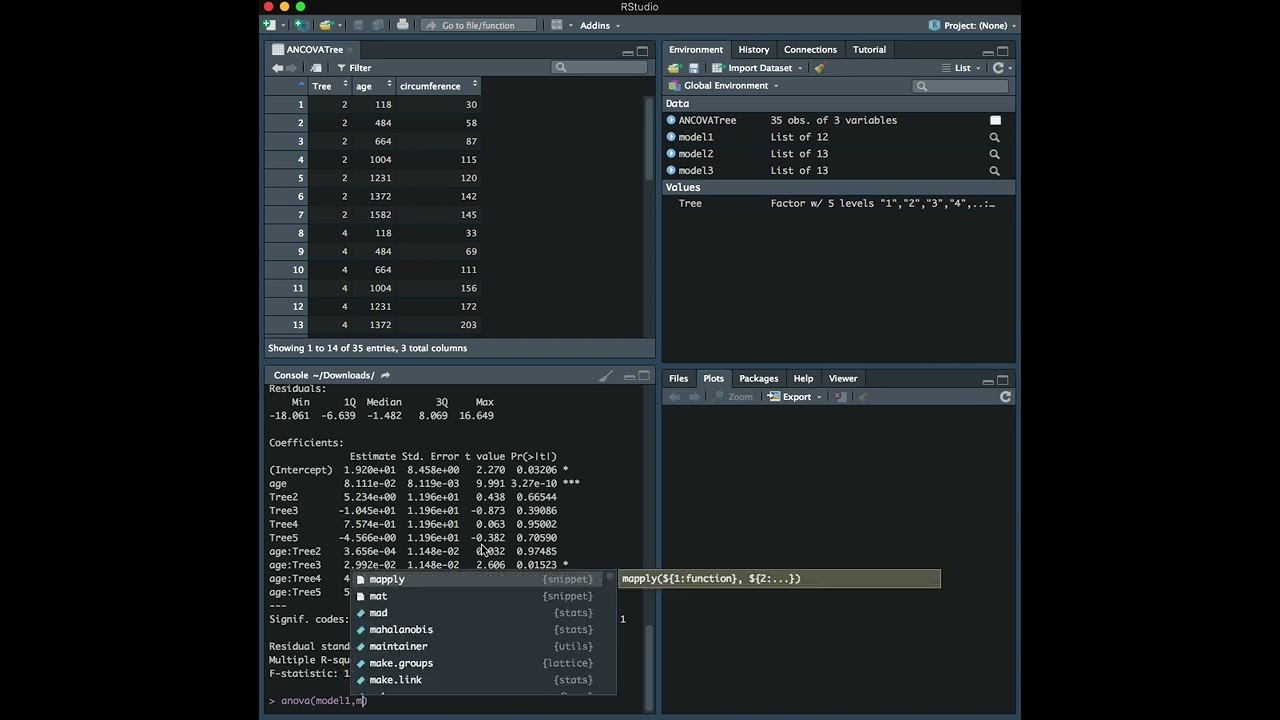Refresh the environment pane
Screen dimensions: 1280x720
998,68
